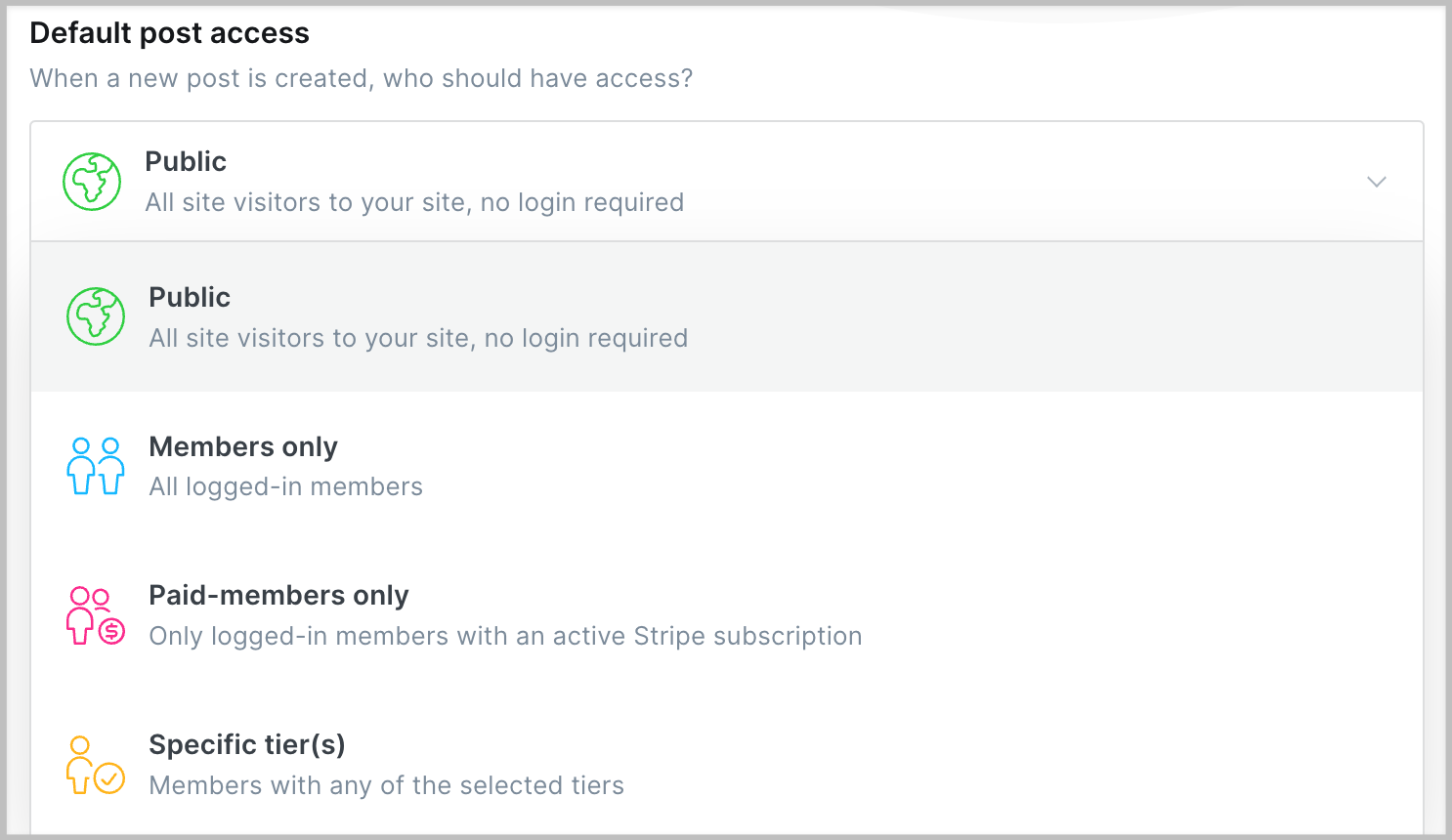This screenshot has height=840, width=1452.
Task: Choose the Paid-members only option
Action: pyautogui.click(x=727, y=615)
